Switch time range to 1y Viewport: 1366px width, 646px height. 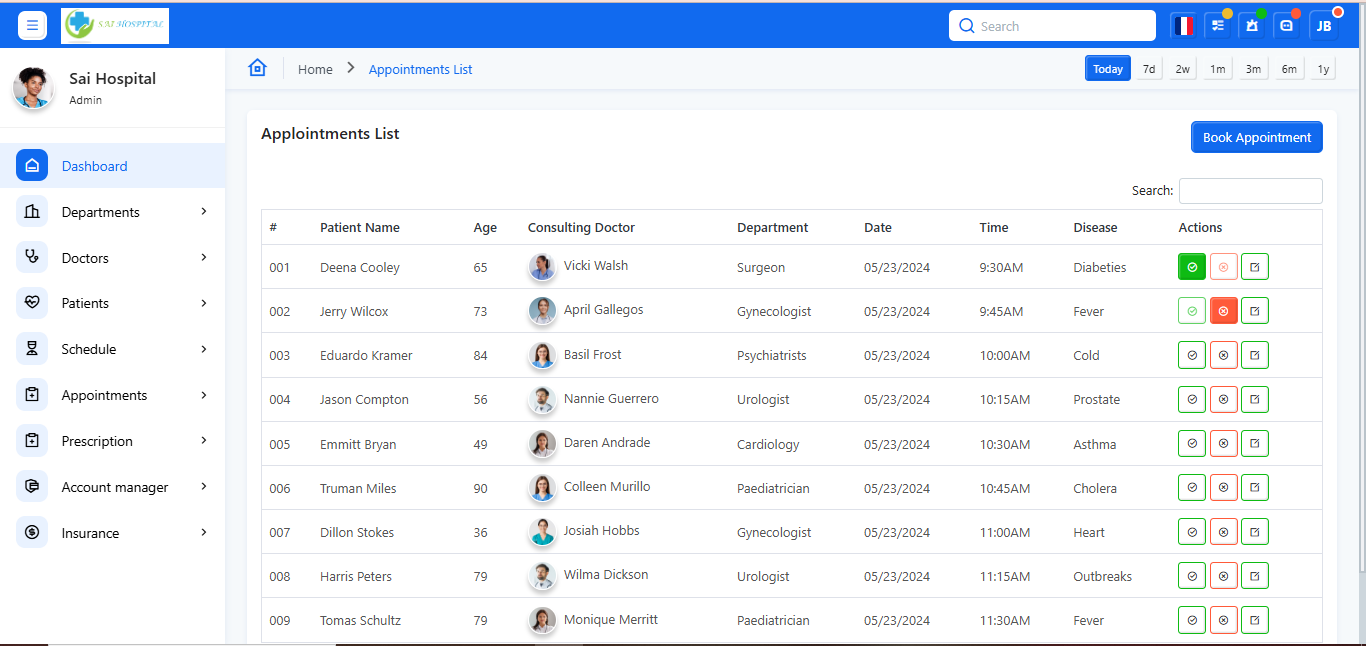point(1323,69)
